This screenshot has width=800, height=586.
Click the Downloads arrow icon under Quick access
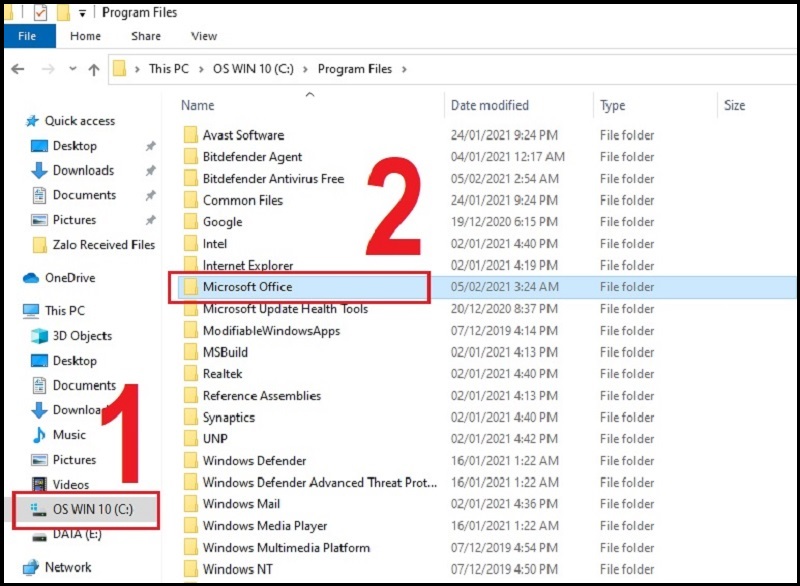39,171
